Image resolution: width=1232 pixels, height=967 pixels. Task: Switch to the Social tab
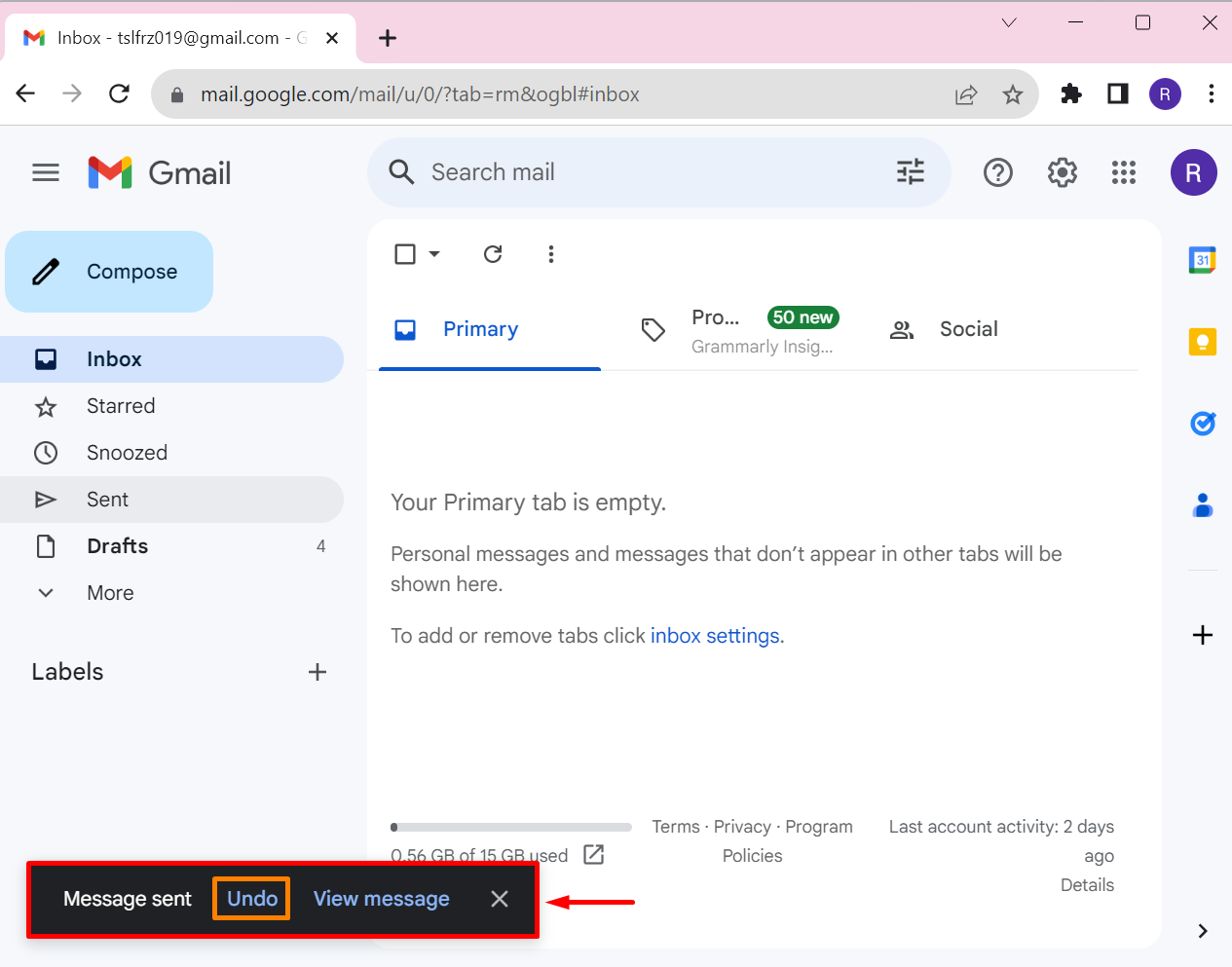coord(967,329)
